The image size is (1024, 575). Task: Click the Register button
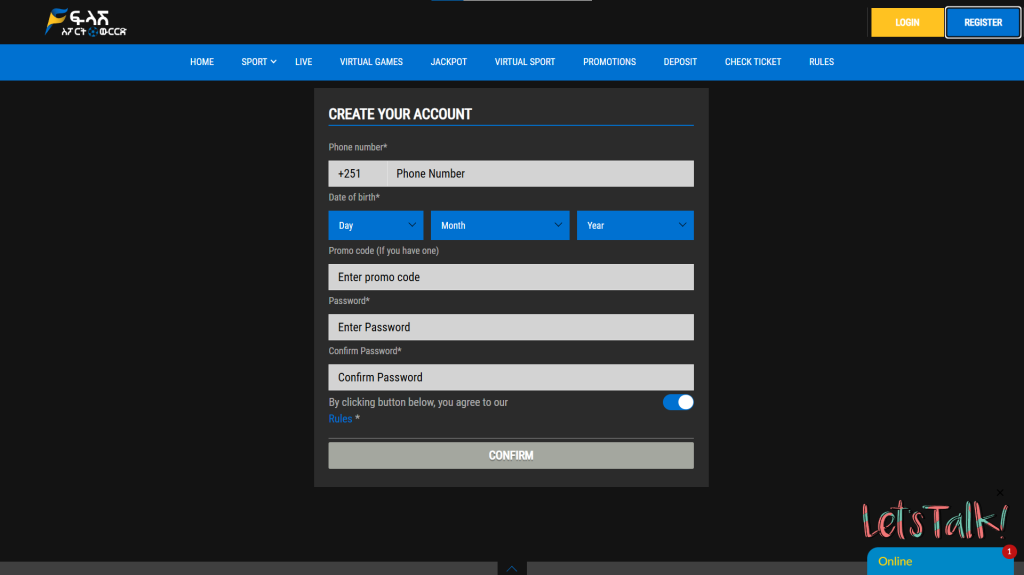983,23
